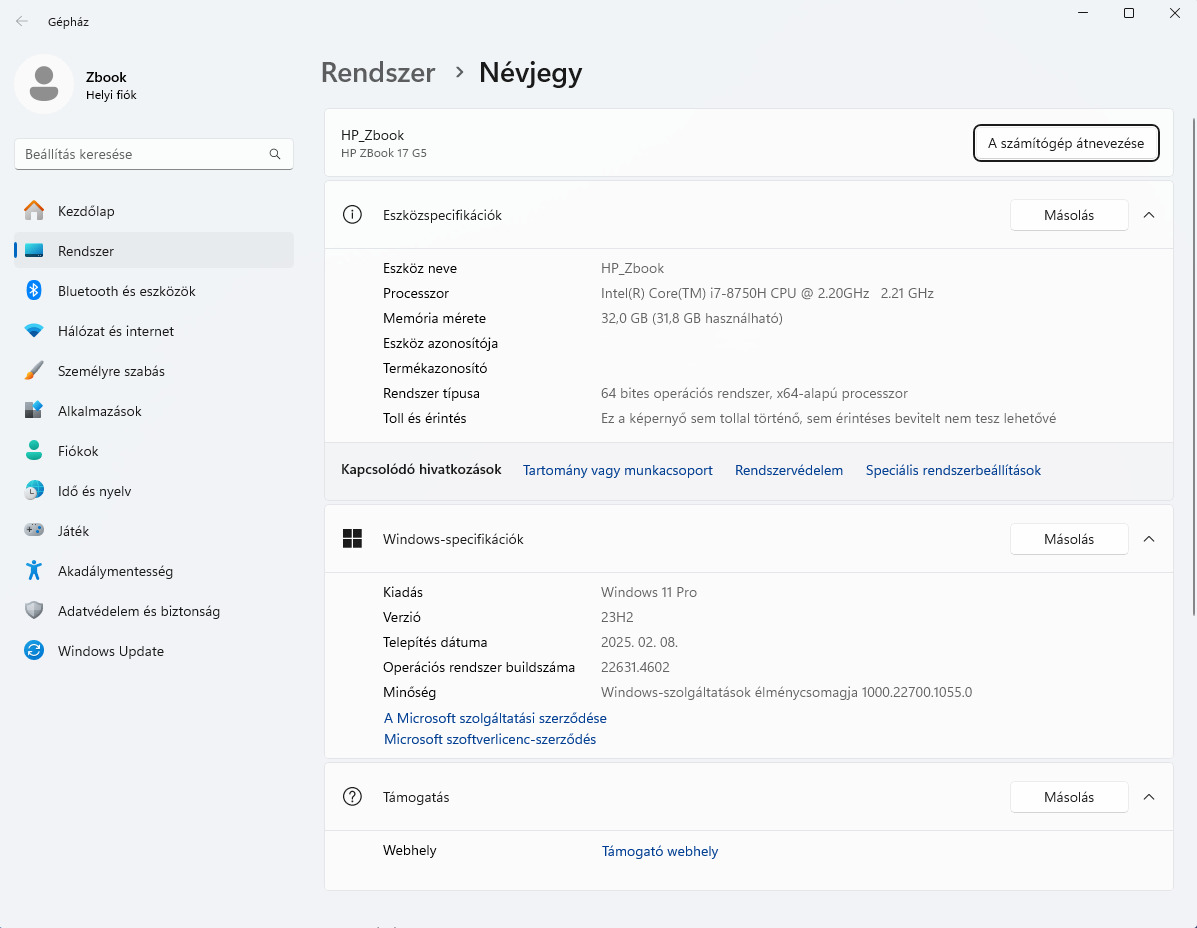This screenshot has height=928, width=1197.
Task: Collapse the Eszközspecifikációk section chevron
Action: (x=1149, y=215)
